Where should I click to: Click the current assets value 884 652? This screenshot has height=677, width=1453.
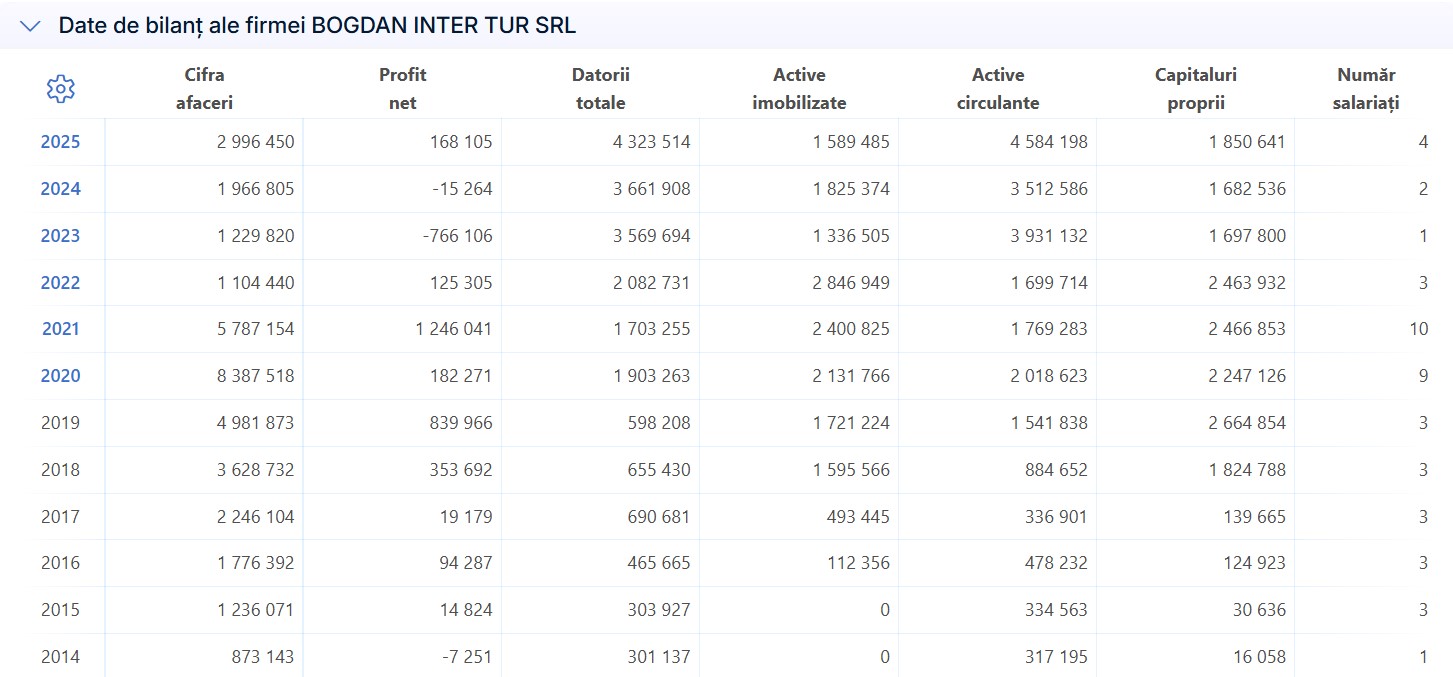pyautogui.click(x=1055, y=470)
